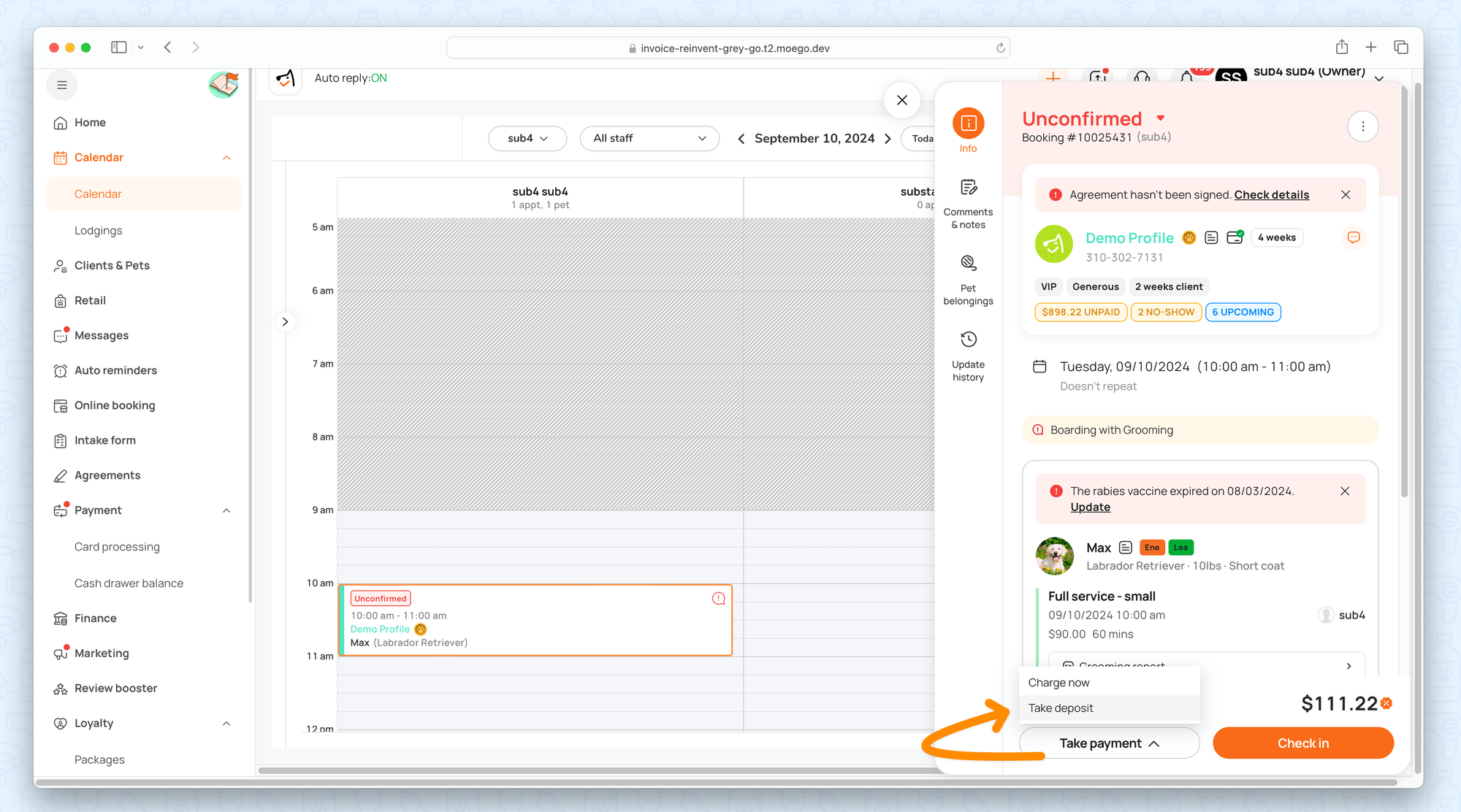Screen dimensions: 1461x812
Task: Expand the Take payment menu button
Action: pyautogui.click(x=1109, y=743)
